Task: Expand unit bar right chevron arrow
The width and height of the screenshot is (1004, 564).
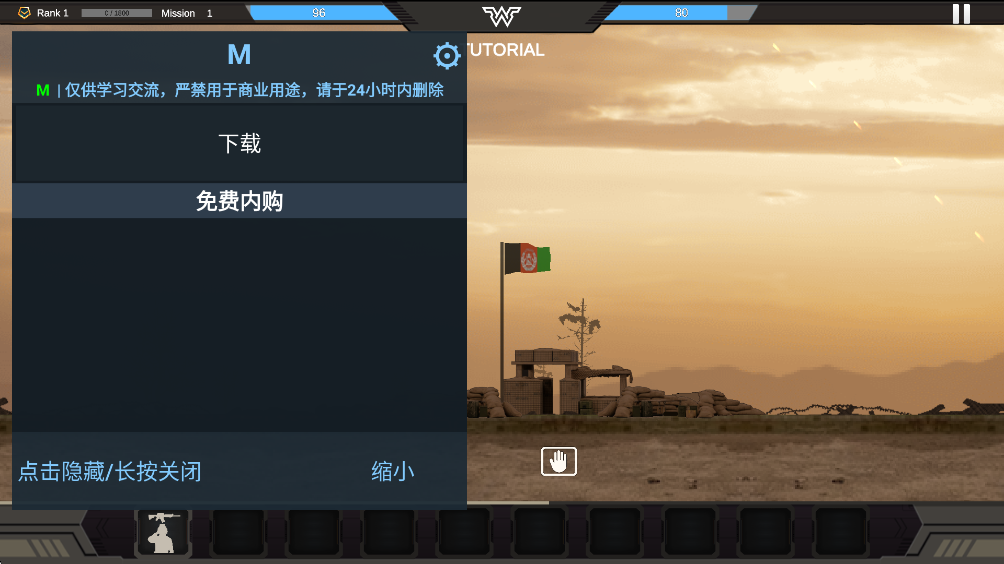Action: click(x=900, y=529)
